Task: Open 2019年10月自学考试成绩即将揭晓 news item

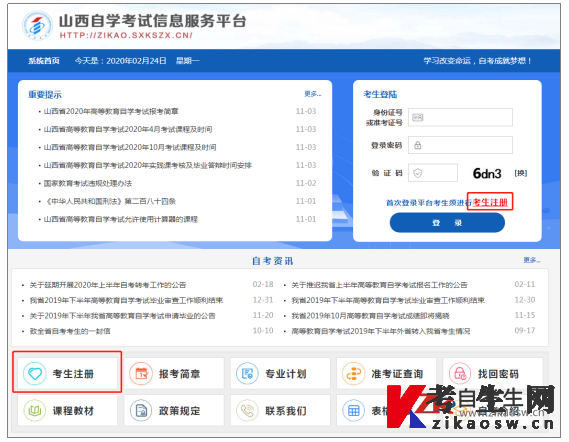Action: 371,316
